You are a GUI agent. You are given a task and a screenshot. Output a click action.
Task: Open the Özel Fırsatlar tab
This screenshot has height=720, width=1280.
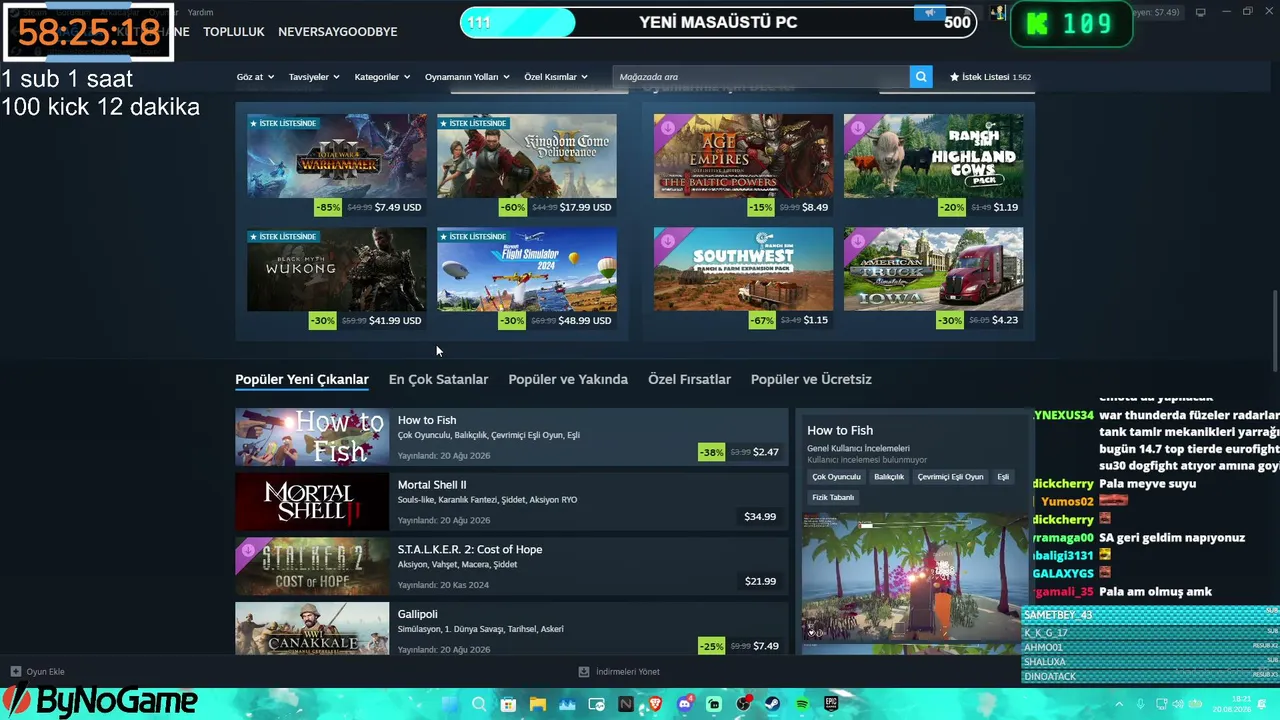(689, 379)
